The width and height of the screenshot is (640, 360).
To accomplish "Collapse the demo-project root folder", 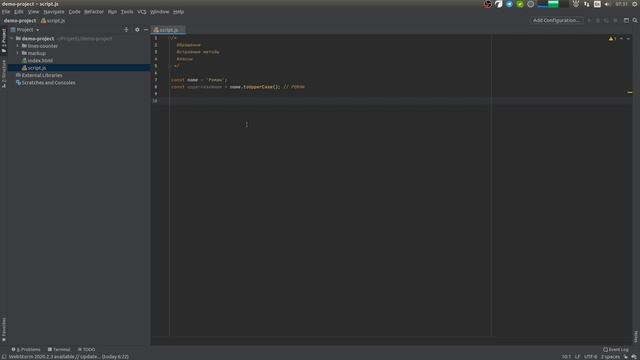I will coord(12,39).
